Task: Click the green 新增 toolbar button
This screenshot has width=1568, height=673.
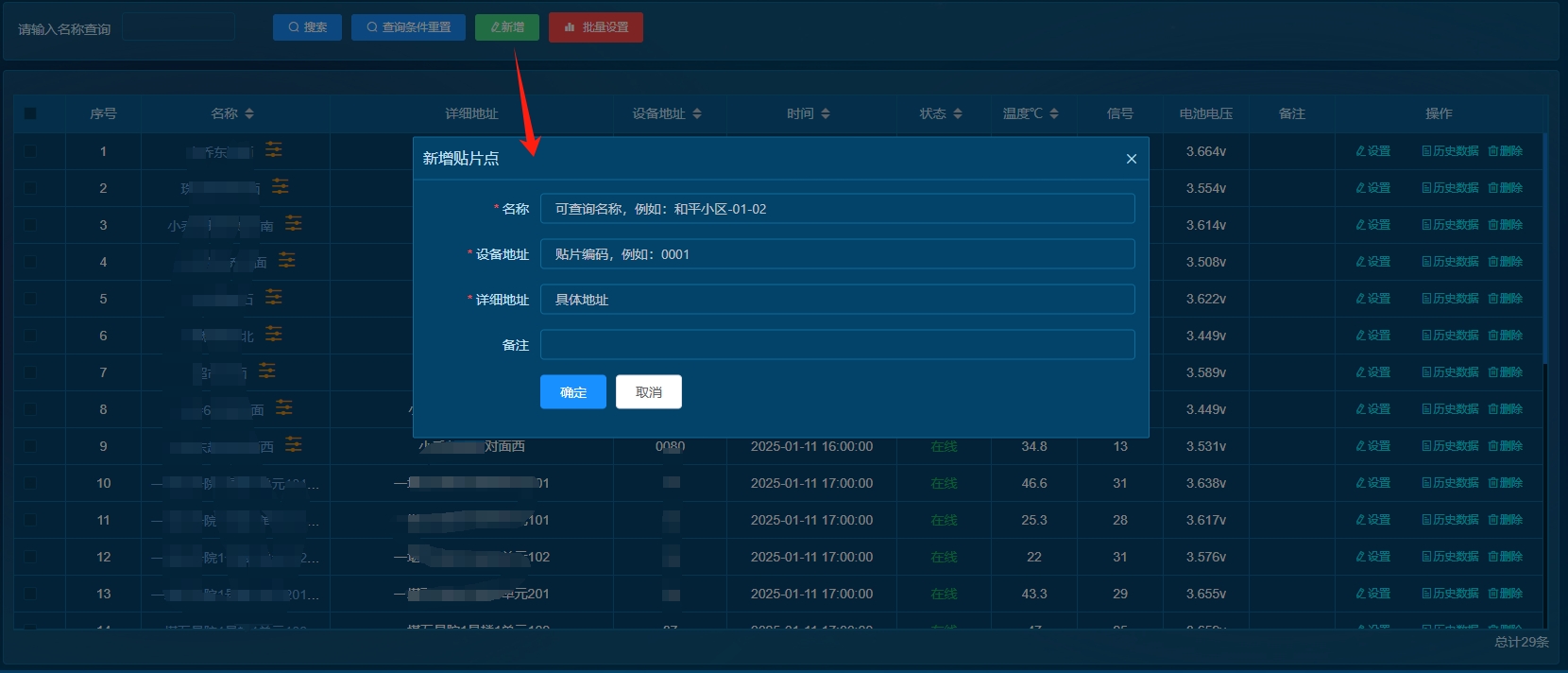Action: (x=507, y=27)
